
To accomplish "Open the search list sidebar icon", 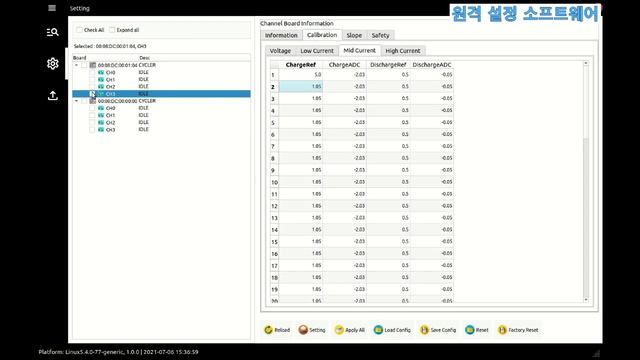I will click(52, 32).
